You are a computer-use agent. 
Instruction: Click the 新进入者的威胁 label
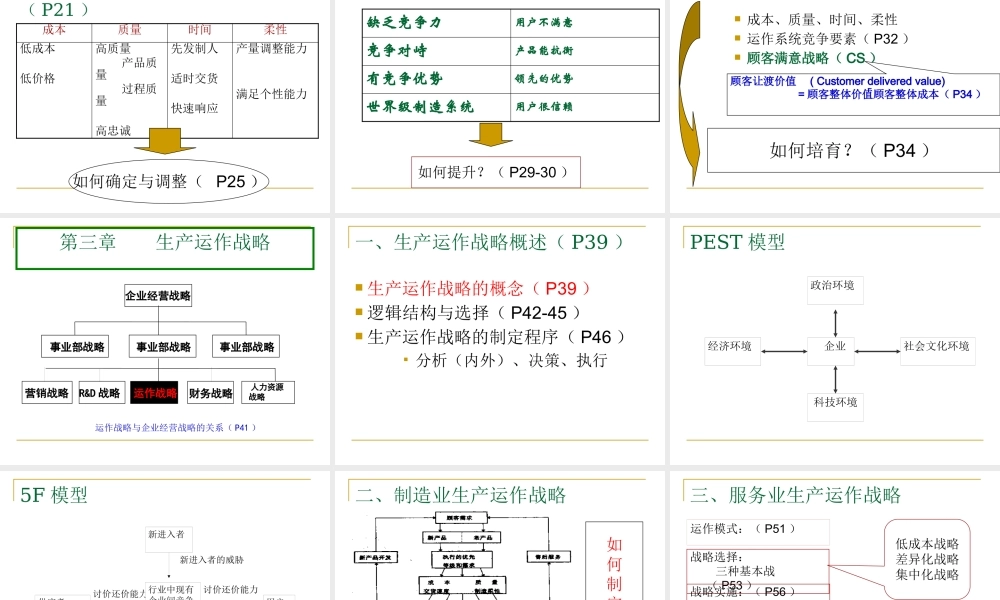pos(212,560)
